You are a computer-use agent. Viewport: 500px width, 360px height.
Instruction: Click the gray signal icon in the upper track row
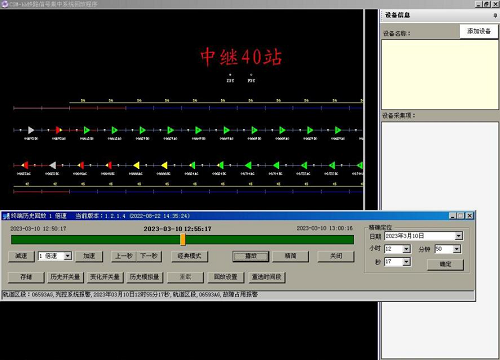[x=31, y=130]
